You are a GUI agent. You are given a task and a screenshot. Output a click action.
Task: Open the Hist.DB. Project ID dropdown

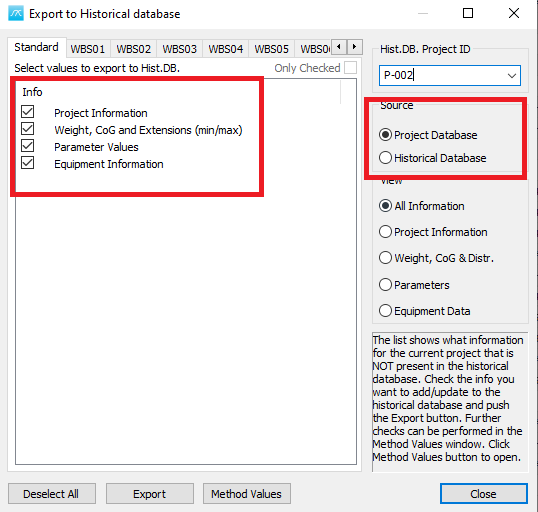[512, 75]
